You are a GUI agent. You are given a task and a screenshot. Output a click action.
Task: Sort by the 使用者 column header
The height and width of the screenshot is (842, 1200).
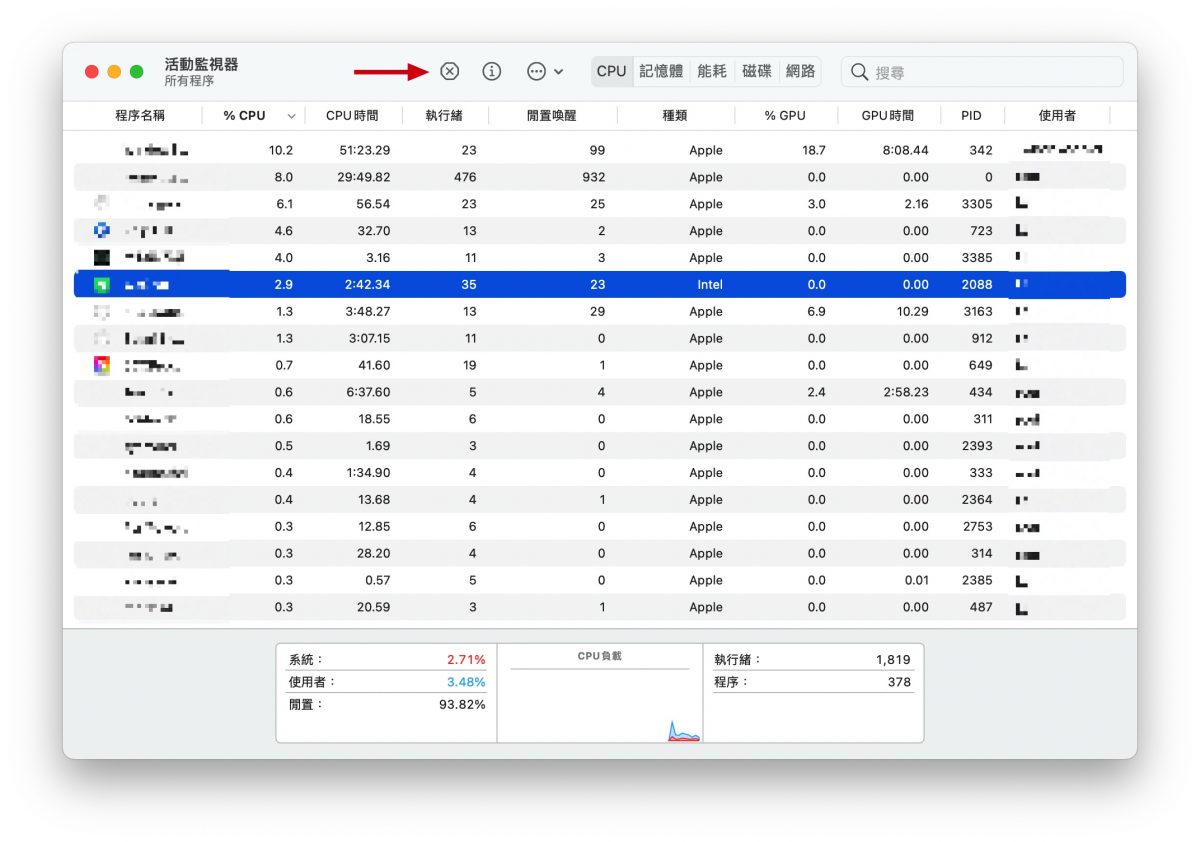[x=1057, y=115]
